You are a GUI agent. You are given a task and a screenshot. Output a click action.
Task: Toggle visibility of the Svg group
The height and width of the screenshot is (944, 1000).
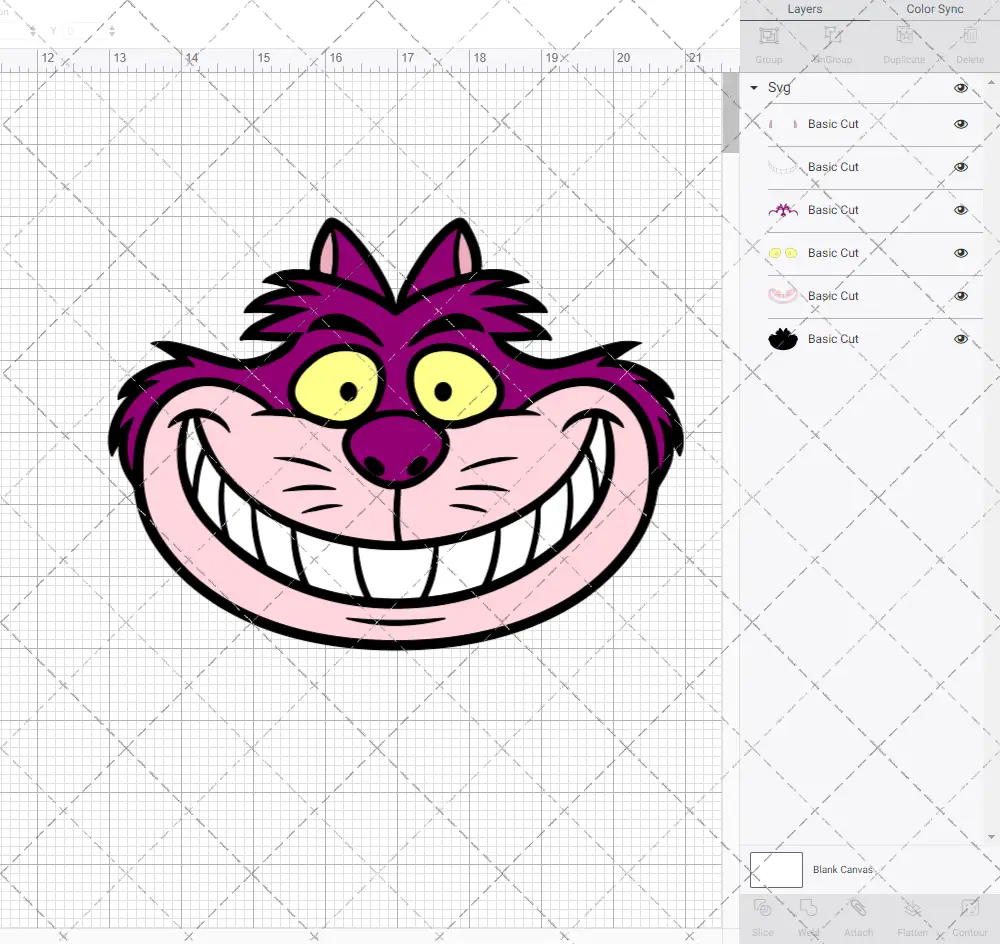click(960, 88)
